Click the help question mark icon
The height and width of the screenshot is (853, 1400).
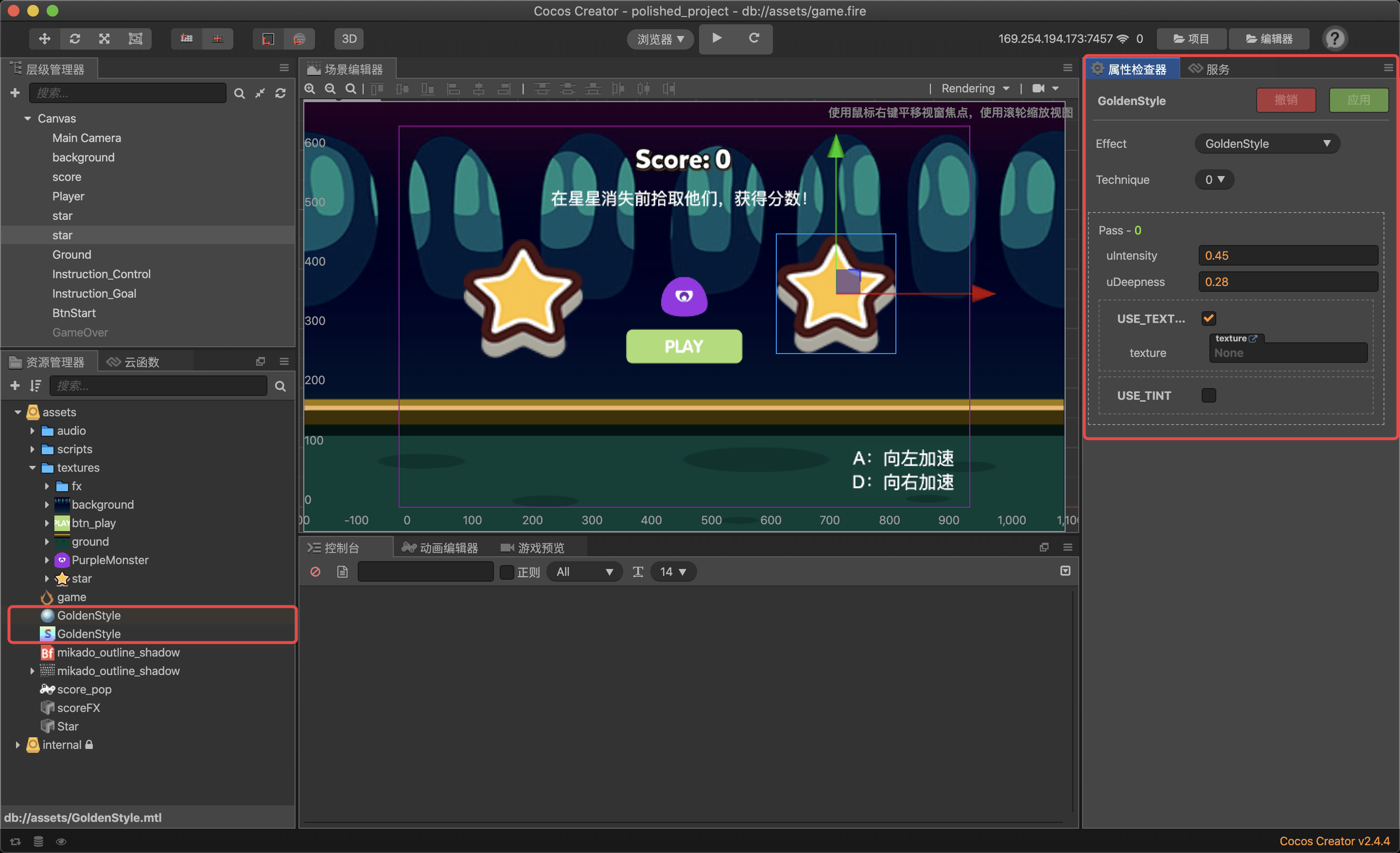point(1334,38)
